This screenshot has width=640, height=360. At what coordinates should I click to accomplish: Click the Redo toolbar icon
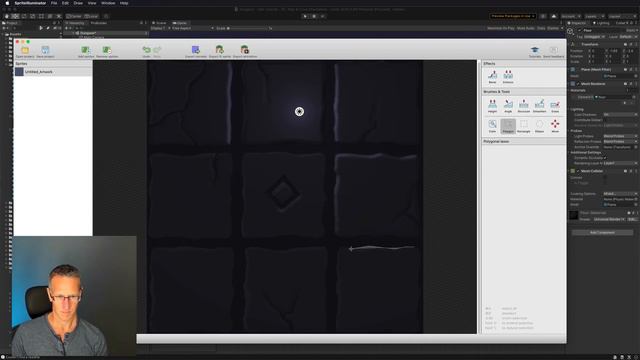(x=157, y=51)
